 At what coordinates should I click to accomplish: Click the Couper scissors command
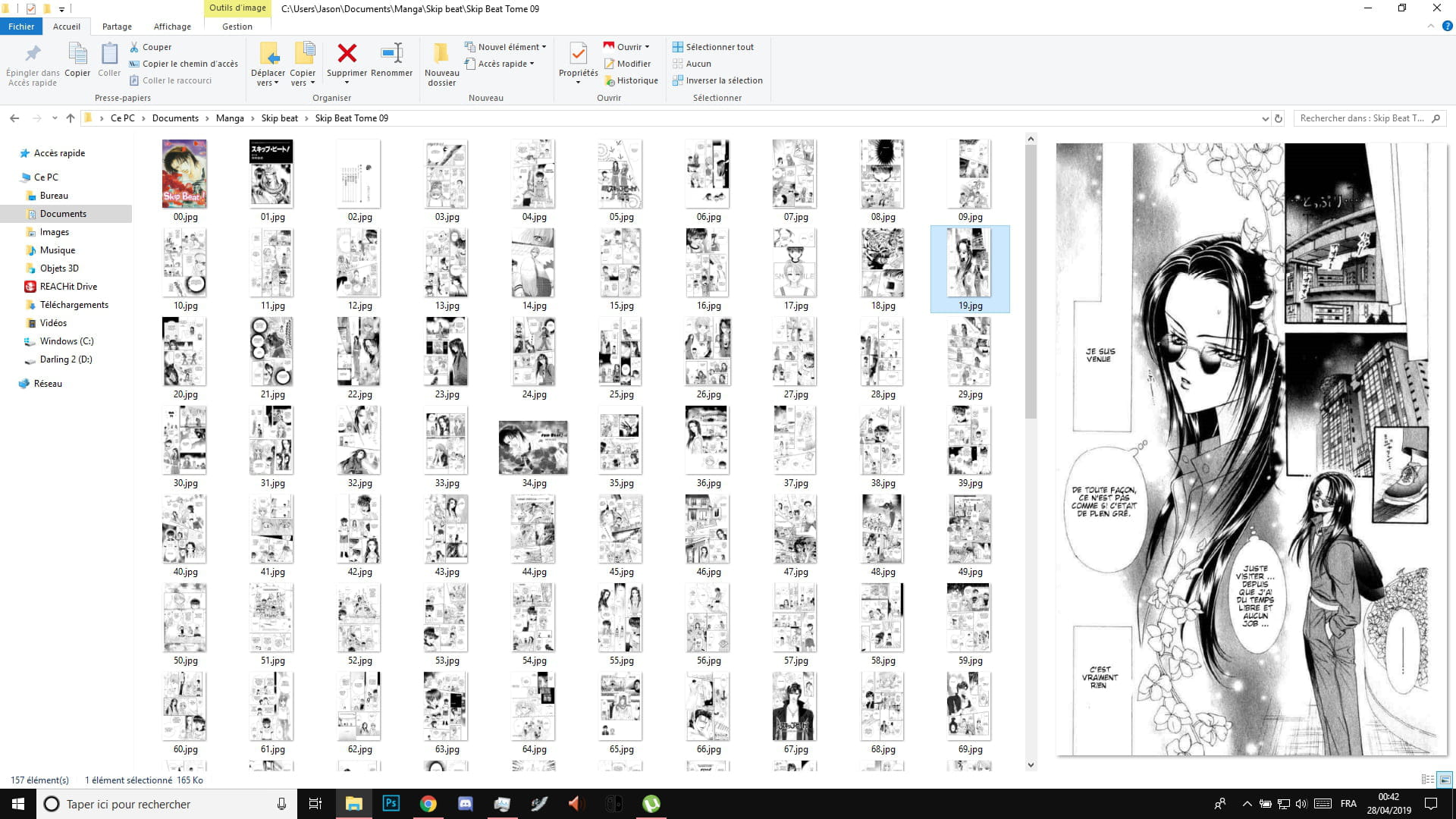tap(150, 47)
